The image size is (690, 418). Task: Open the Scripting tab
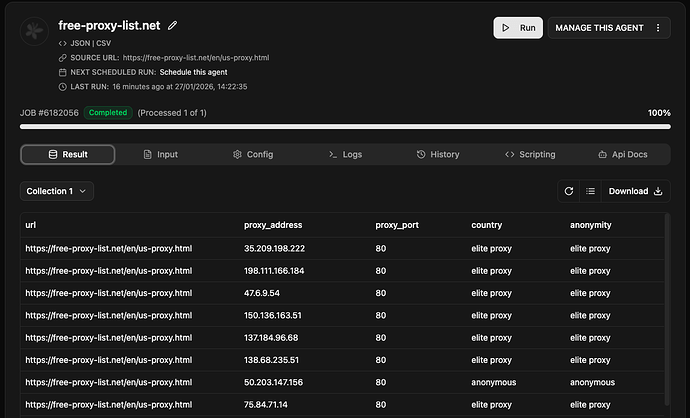530,154
